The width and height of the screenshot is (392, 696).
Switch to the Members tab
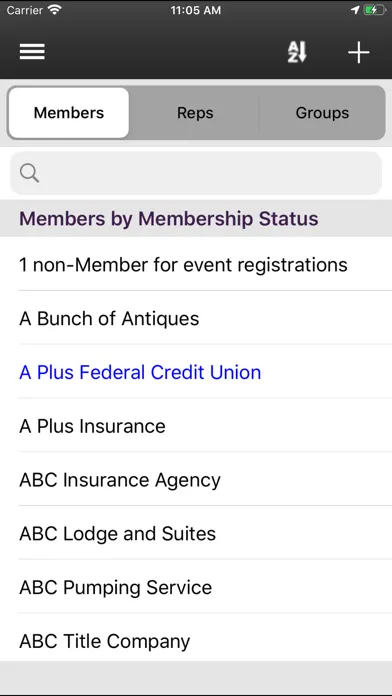(69, 113)
